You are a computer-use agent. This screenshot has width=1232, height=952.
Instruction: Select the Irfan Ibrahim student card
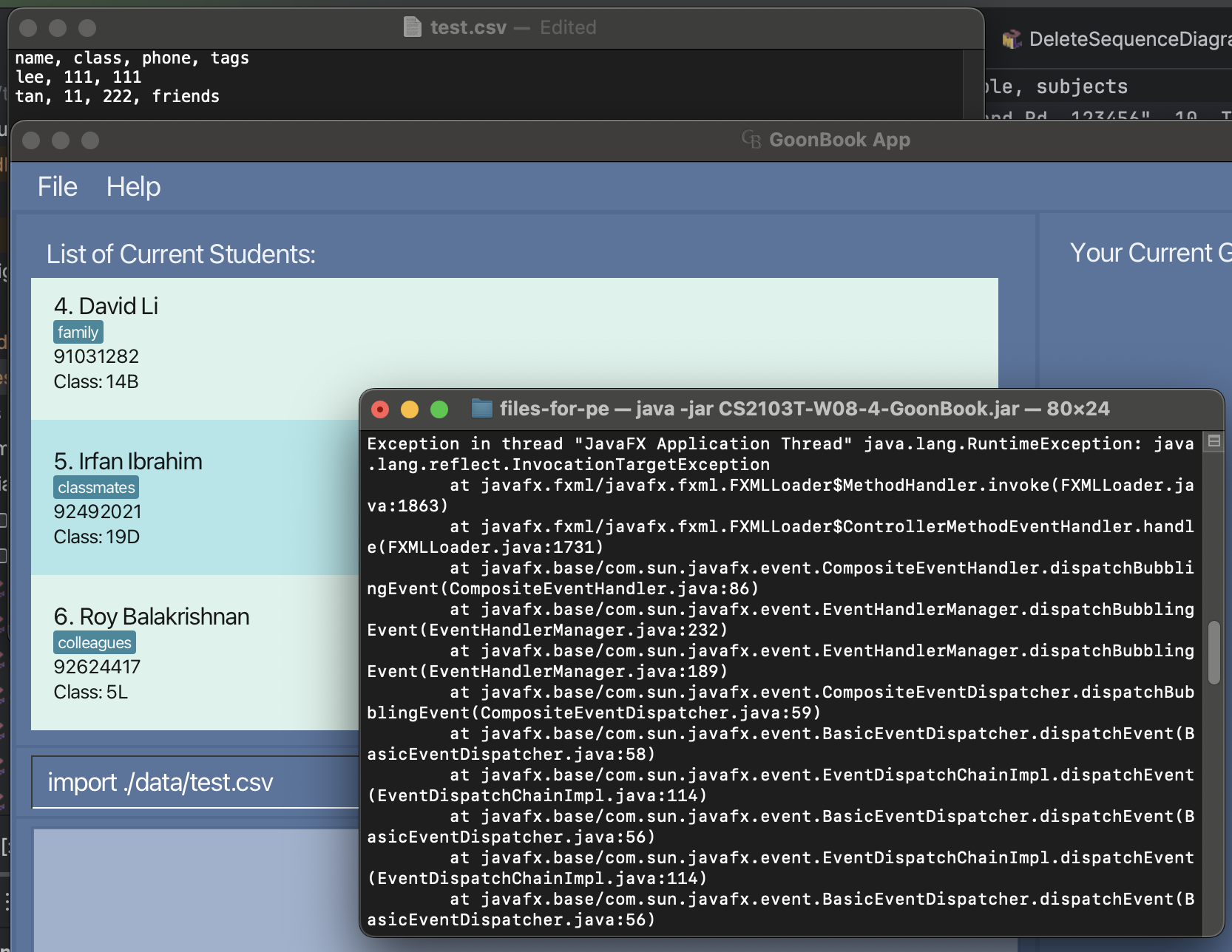tap(195, 497)
